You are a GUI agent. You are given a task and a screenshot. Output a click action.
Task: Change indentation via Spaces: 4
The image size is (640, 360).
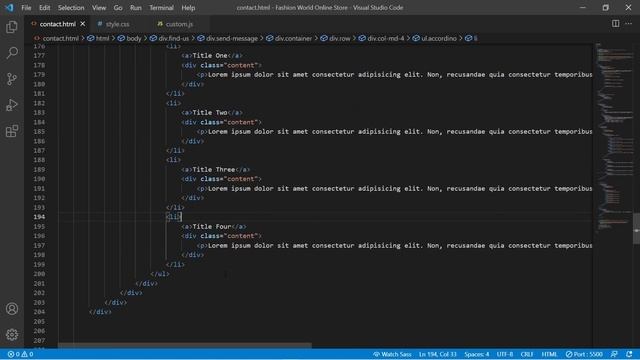(x=476, y=354)
